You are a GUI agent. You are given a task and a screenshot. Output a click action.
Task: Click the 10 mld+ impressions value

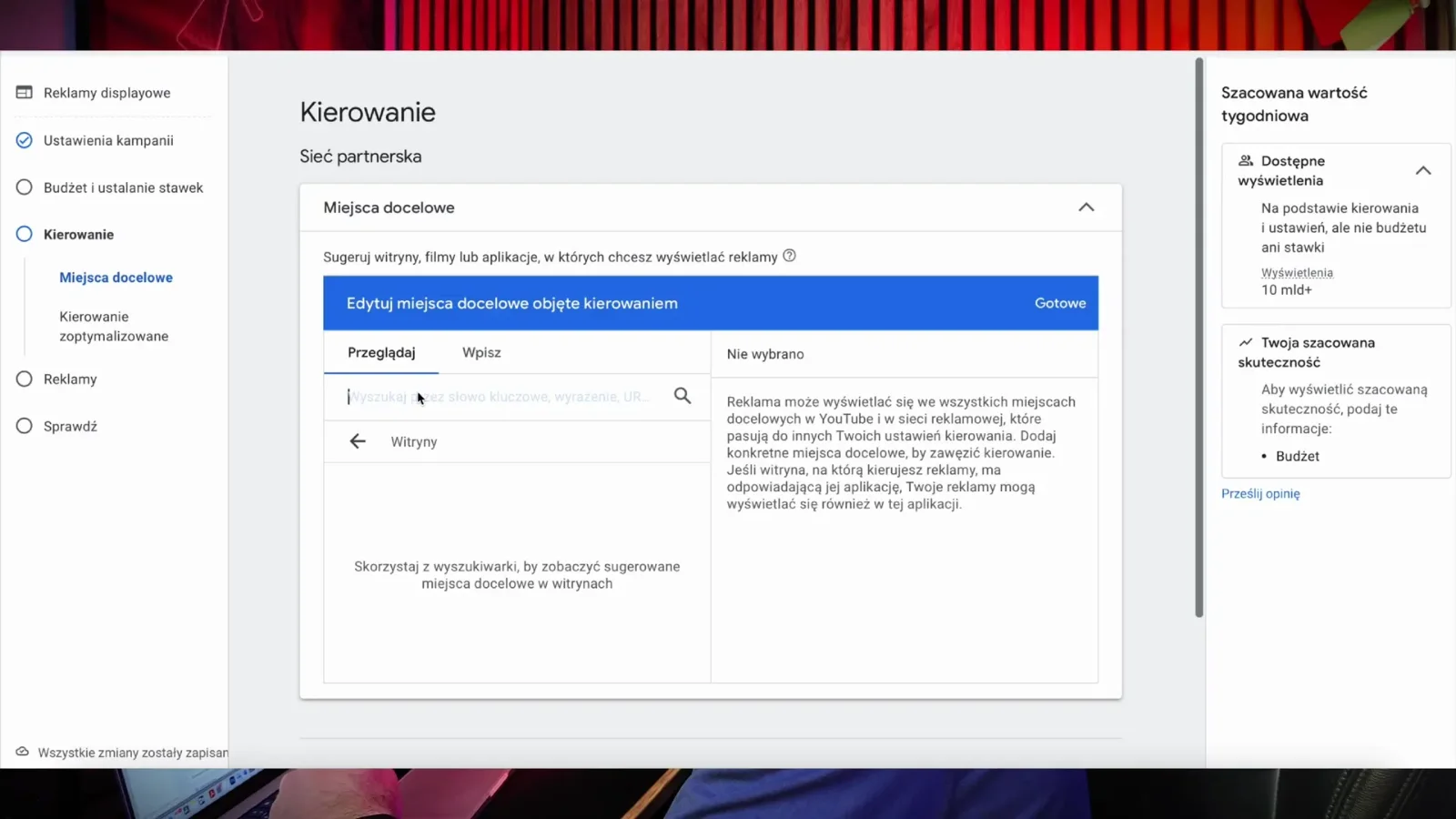tap(1287, 289)
